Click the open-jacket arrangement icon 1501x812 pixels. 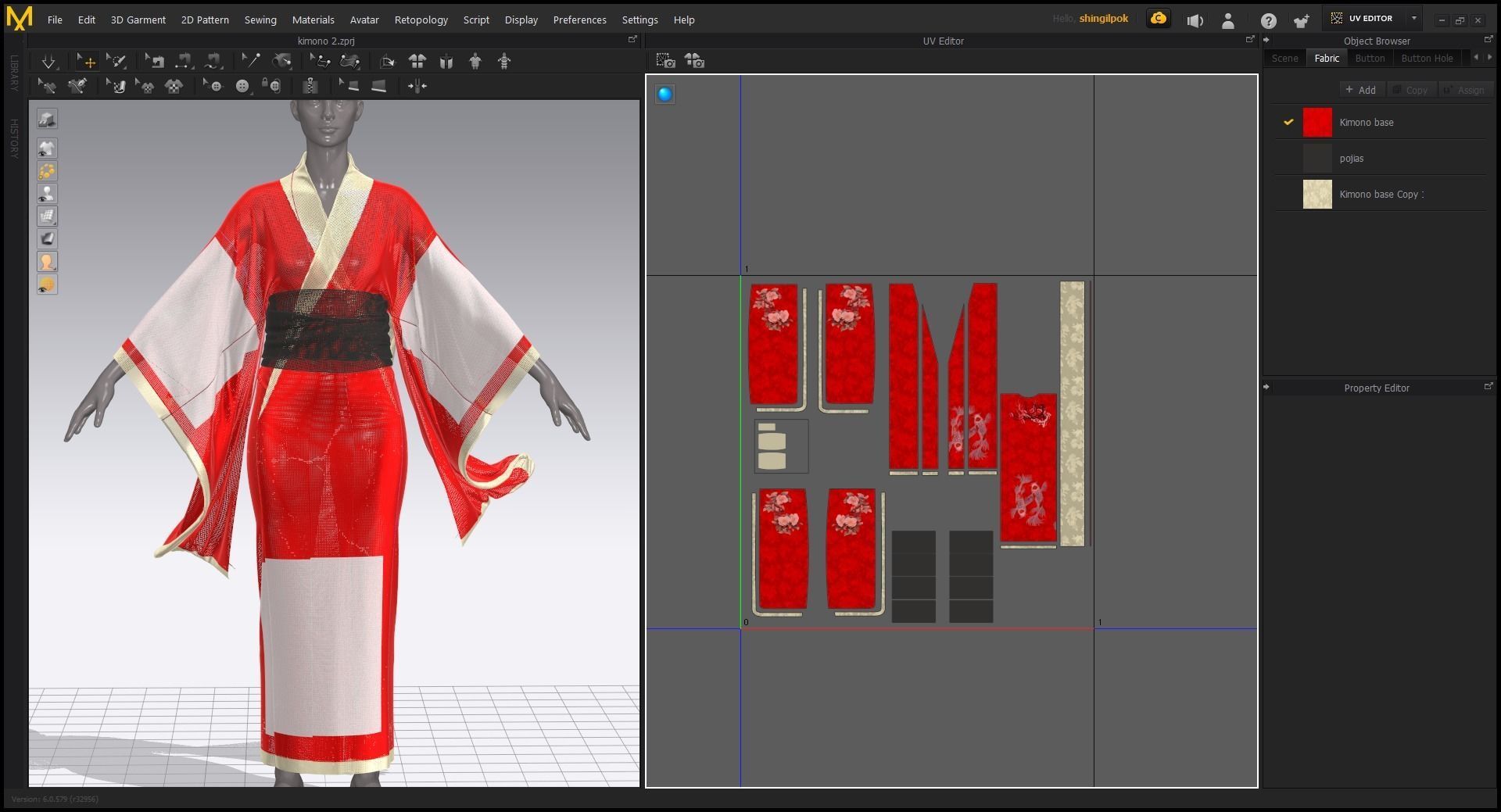click(x=446, y=61)
